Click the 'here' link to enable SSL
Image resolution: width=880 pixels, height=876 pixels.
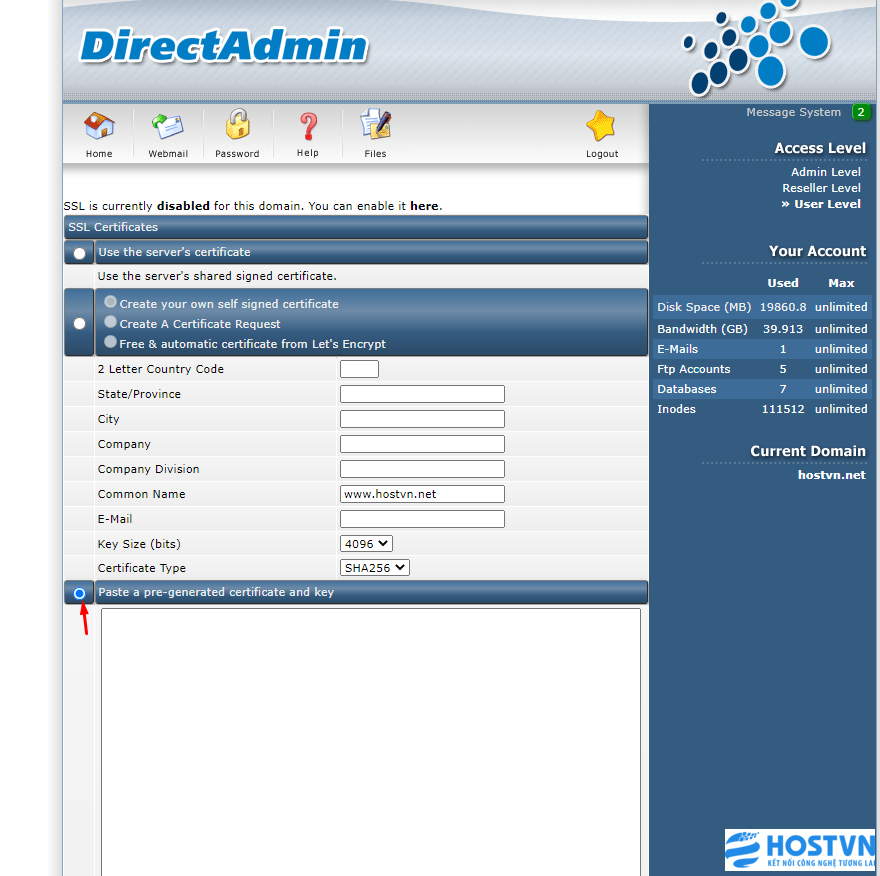click(424, 206)
